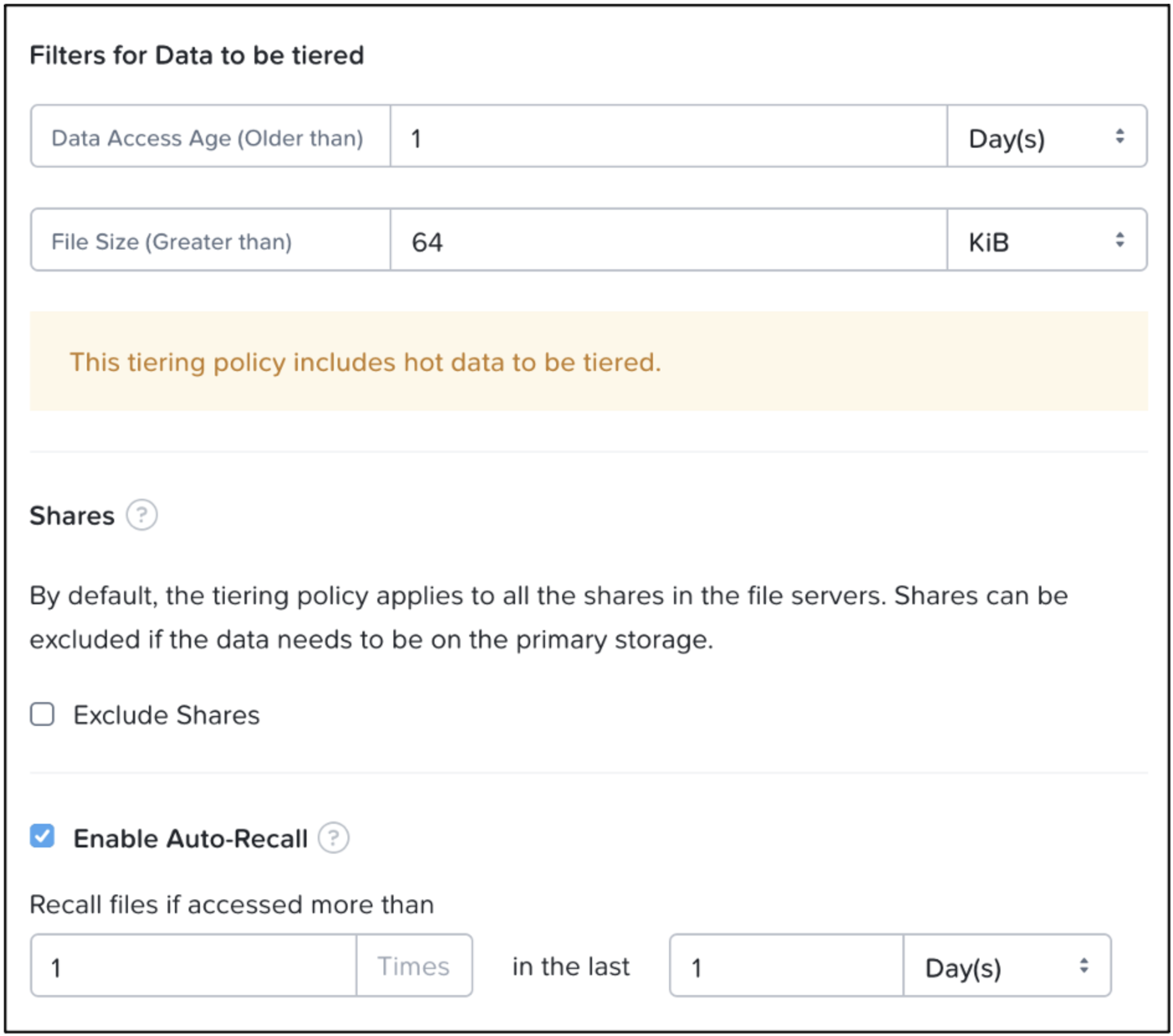
Task: Uncheck the Enable Auto-Recall checkbox
Action: pyautogui.click(x=42, y=836)
